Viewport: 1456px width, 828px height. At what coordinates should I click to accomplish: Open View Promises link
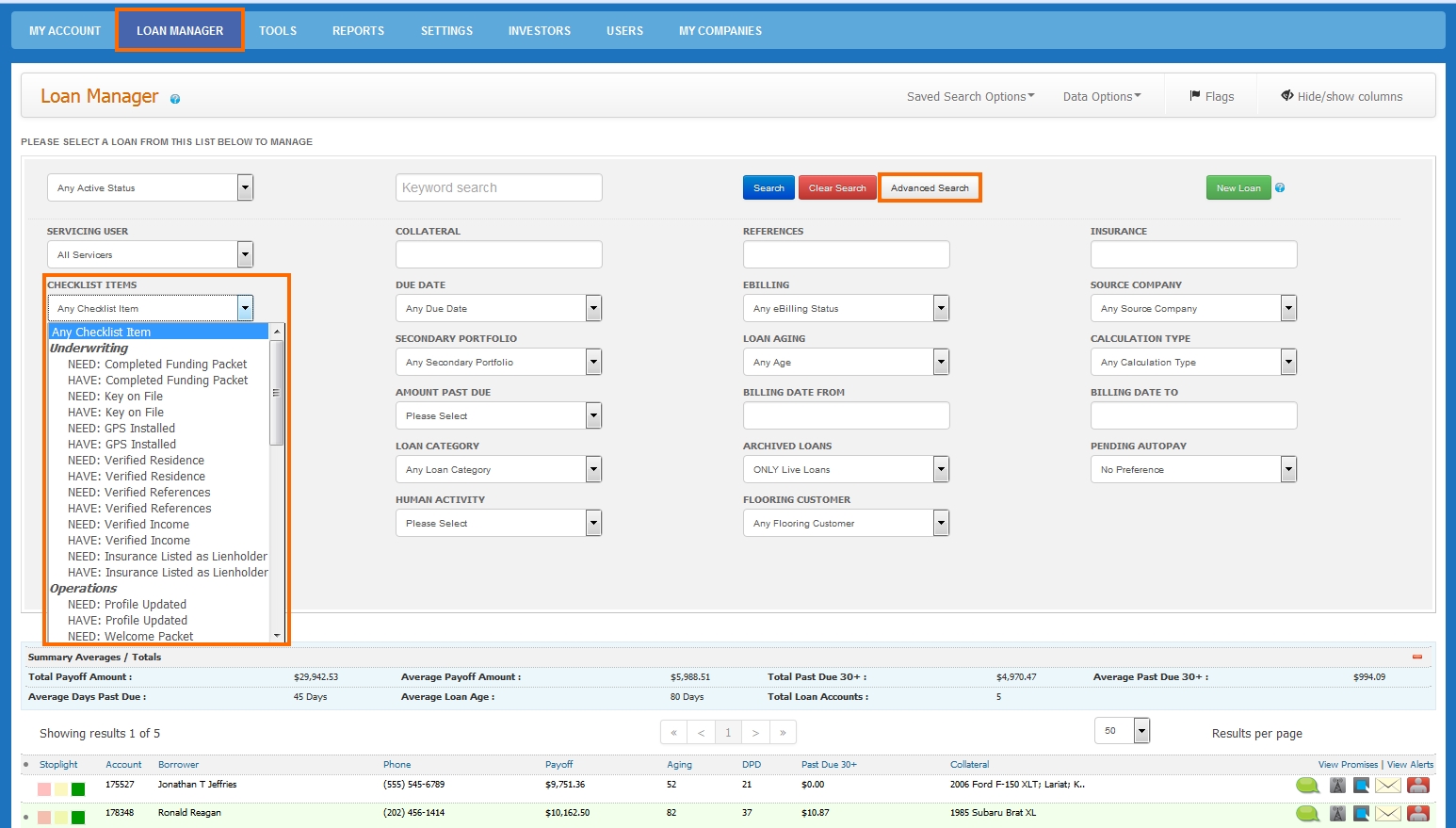(1348, 764)
